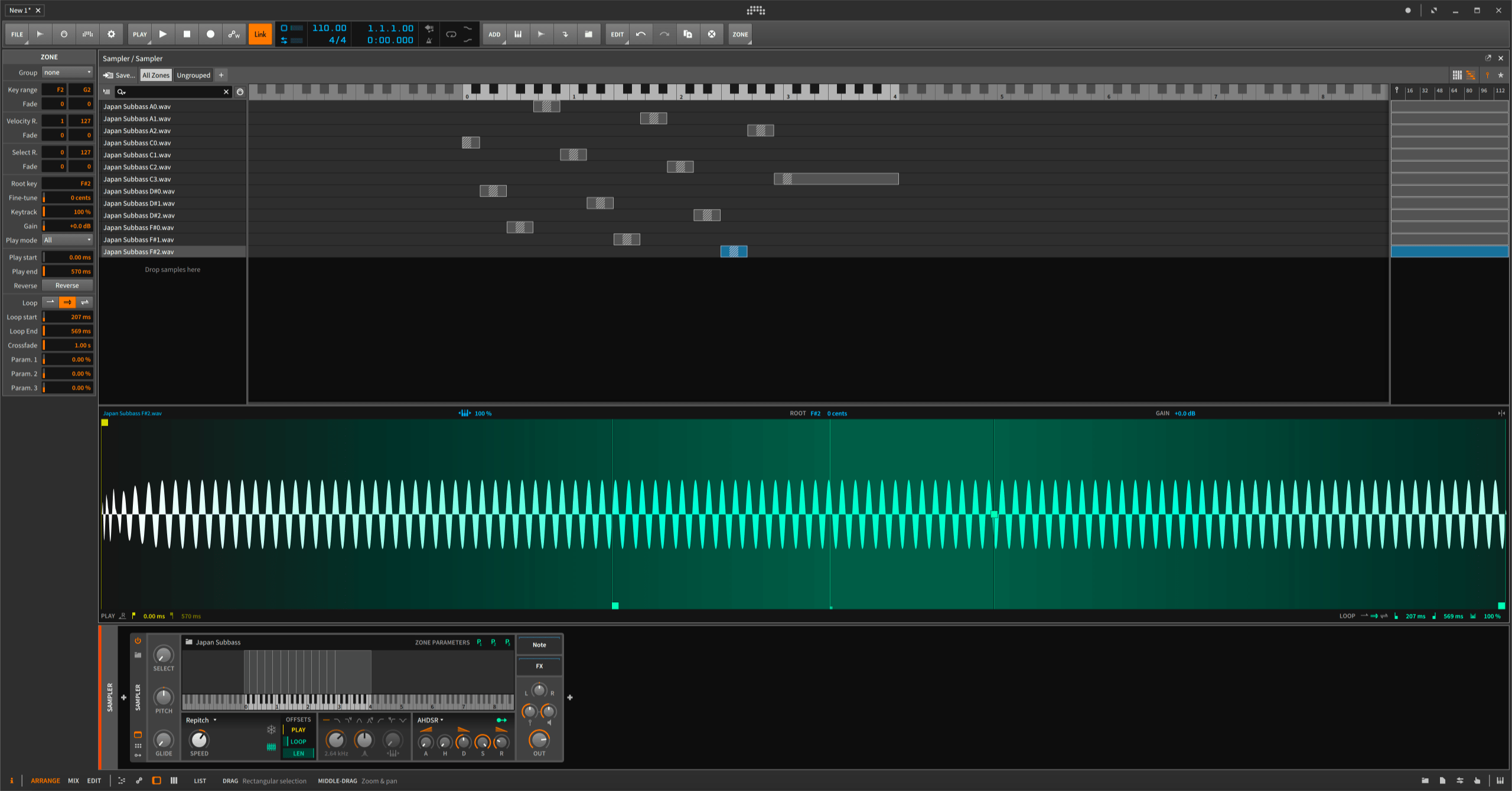Open the Group dropdown set to none
The width and height of the screenshot is (1512, 791).
click(x=66, y=72)
